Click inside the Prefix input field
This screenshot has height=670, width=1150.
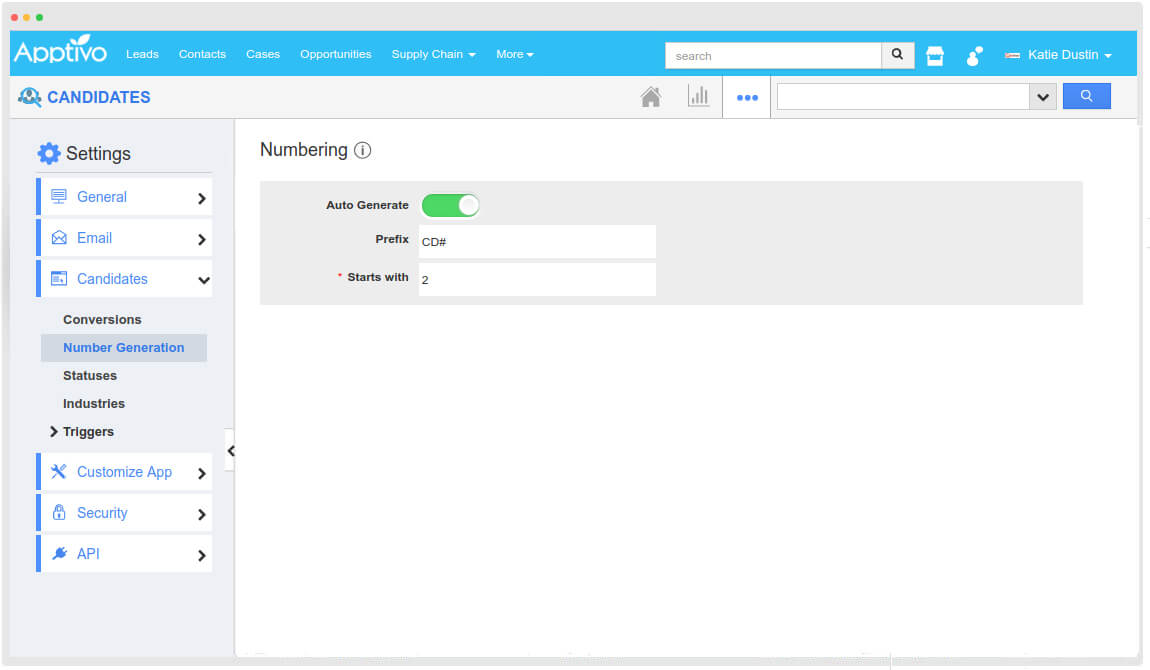tap(537, 241)
